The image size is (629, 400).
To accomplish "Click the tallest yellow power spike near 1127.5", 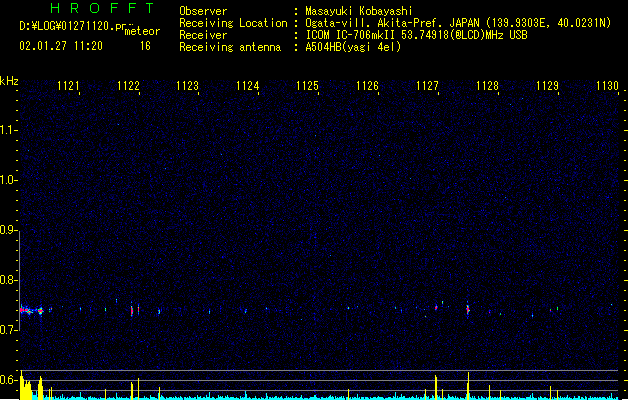I will click(x=468, y=386).
